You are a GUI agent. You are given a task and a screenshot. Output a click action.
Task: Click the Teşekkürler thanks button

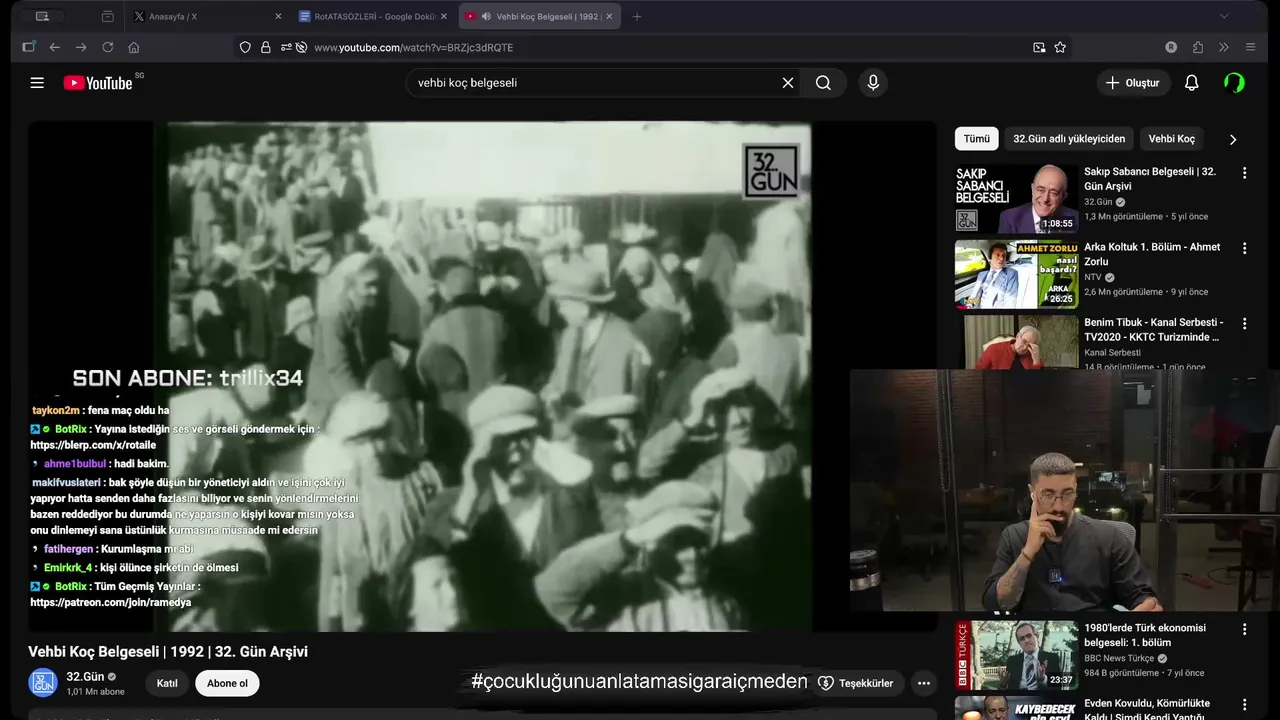click(856, 683)
